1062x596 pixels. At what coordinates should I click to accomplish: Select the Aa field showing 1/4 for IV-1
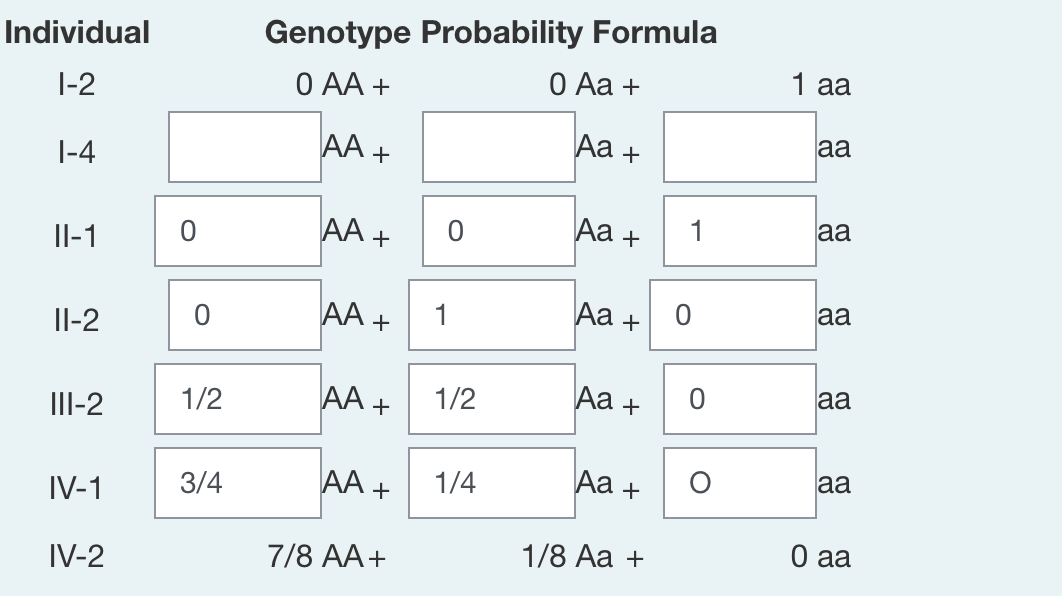[x=489, y=482]
